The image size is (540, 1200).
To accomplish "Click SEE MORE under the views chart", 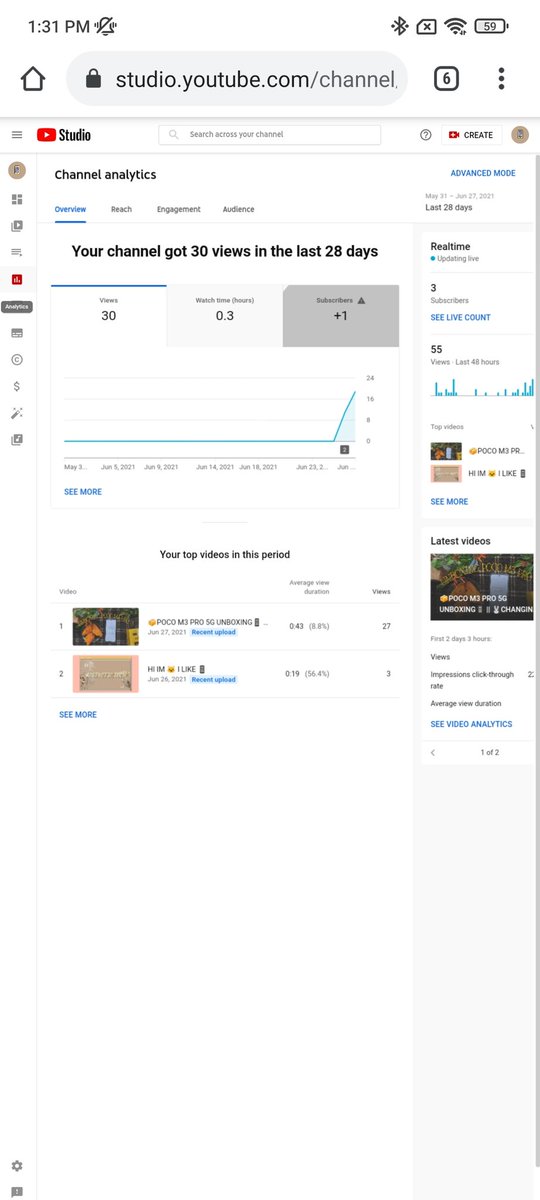I will [x=83, y=492].
